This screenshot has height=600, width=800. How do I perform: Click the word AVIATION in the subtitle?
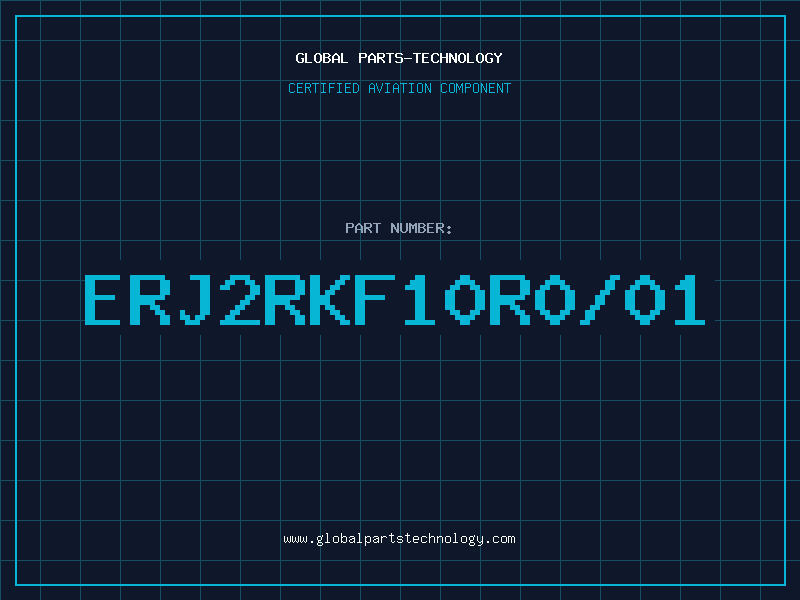coord(400,88)
